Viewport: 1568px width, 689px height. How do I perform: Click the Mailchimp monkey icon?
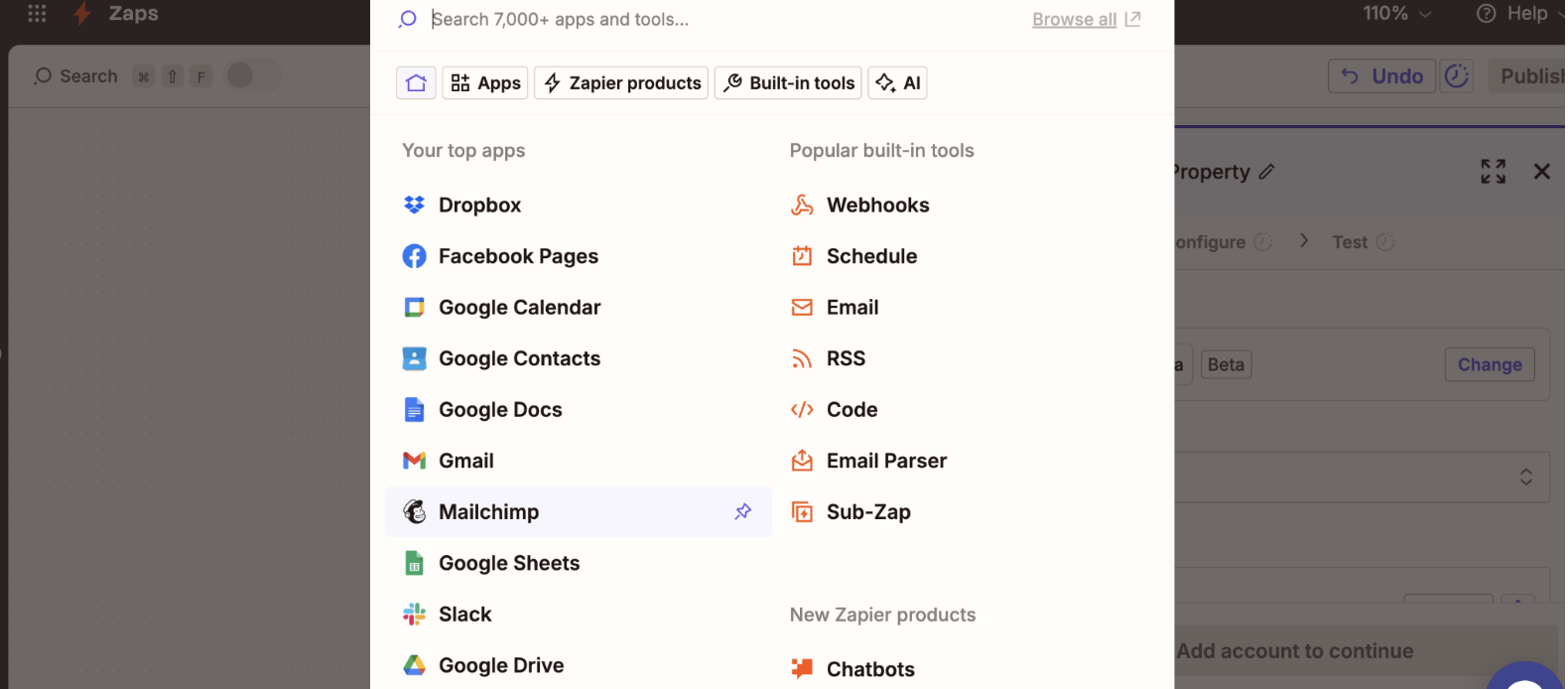[414, 511]
